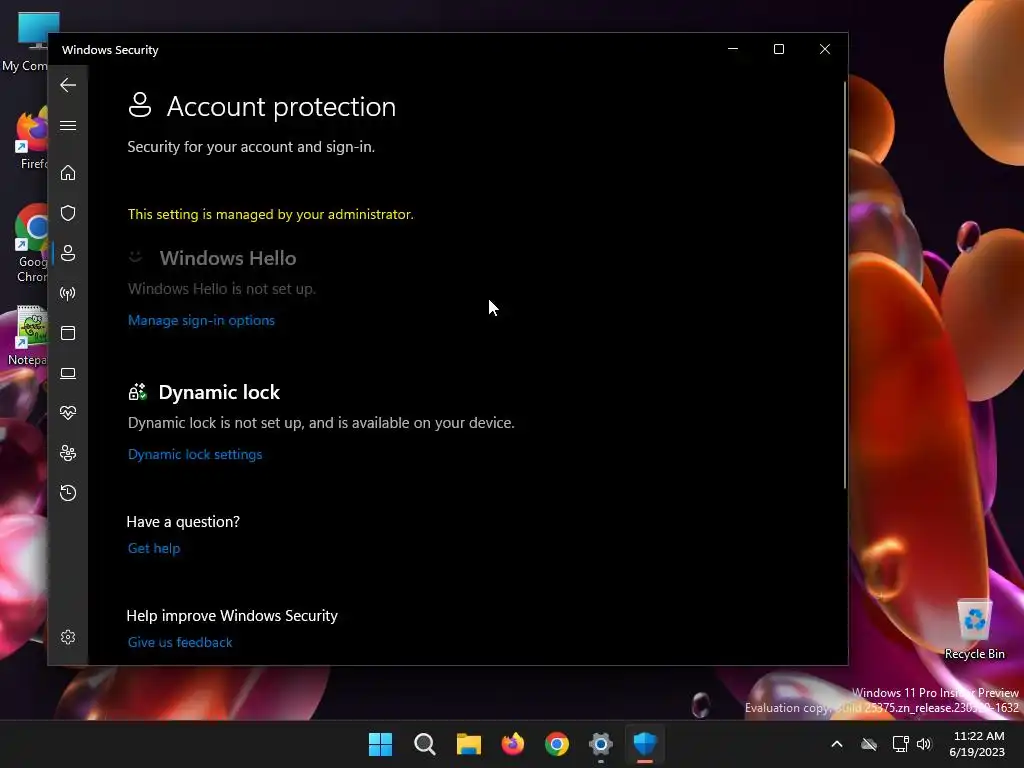Open Protection history clock icon

[68, 493]
